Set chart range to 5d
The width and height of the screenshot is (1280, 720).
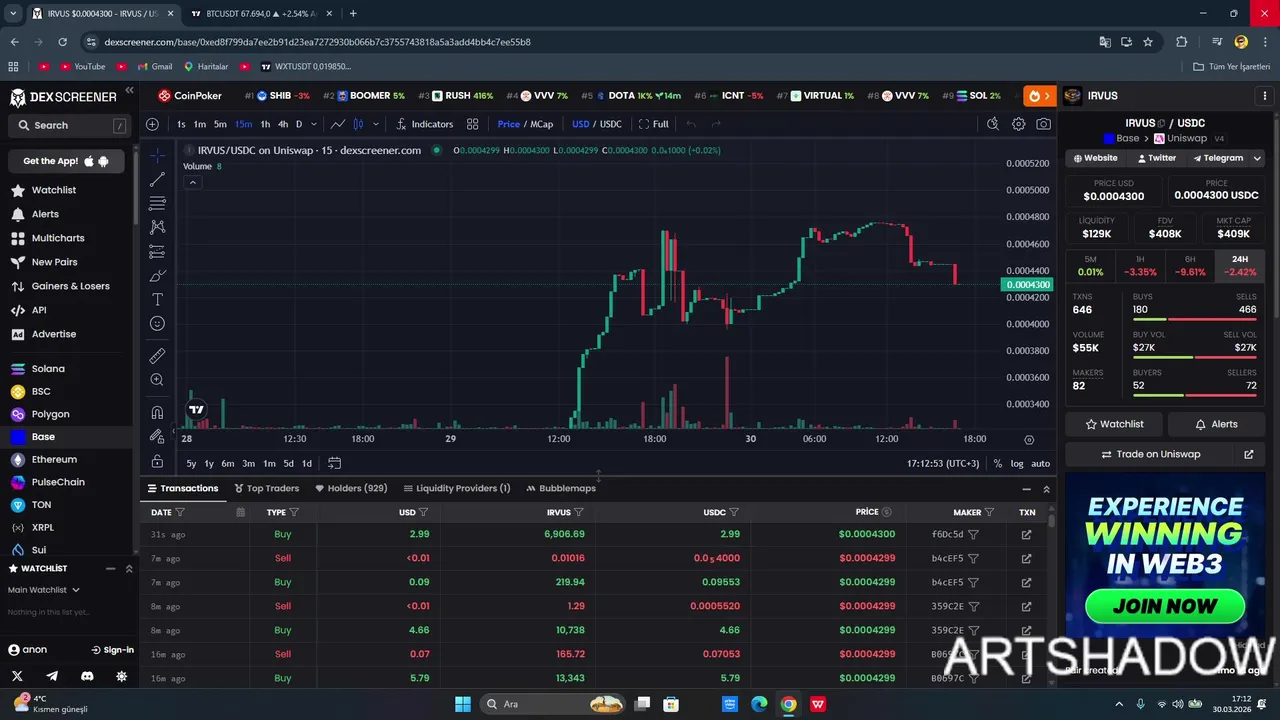tap(288, 463)
